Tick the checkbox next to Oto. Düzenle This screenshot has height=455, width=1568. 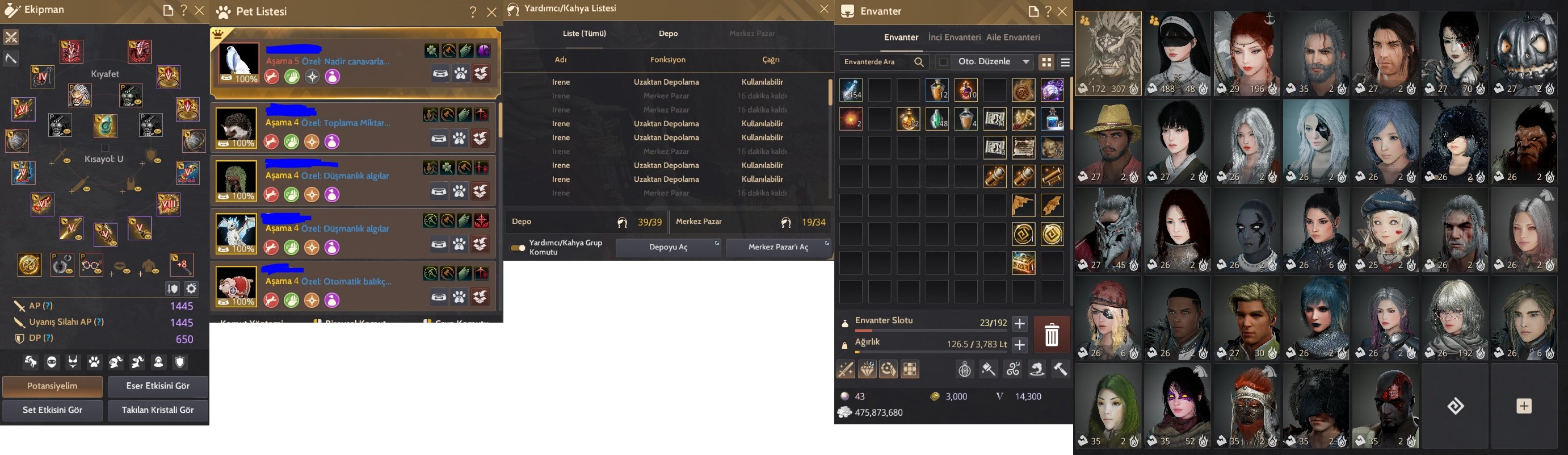(944, 62)
